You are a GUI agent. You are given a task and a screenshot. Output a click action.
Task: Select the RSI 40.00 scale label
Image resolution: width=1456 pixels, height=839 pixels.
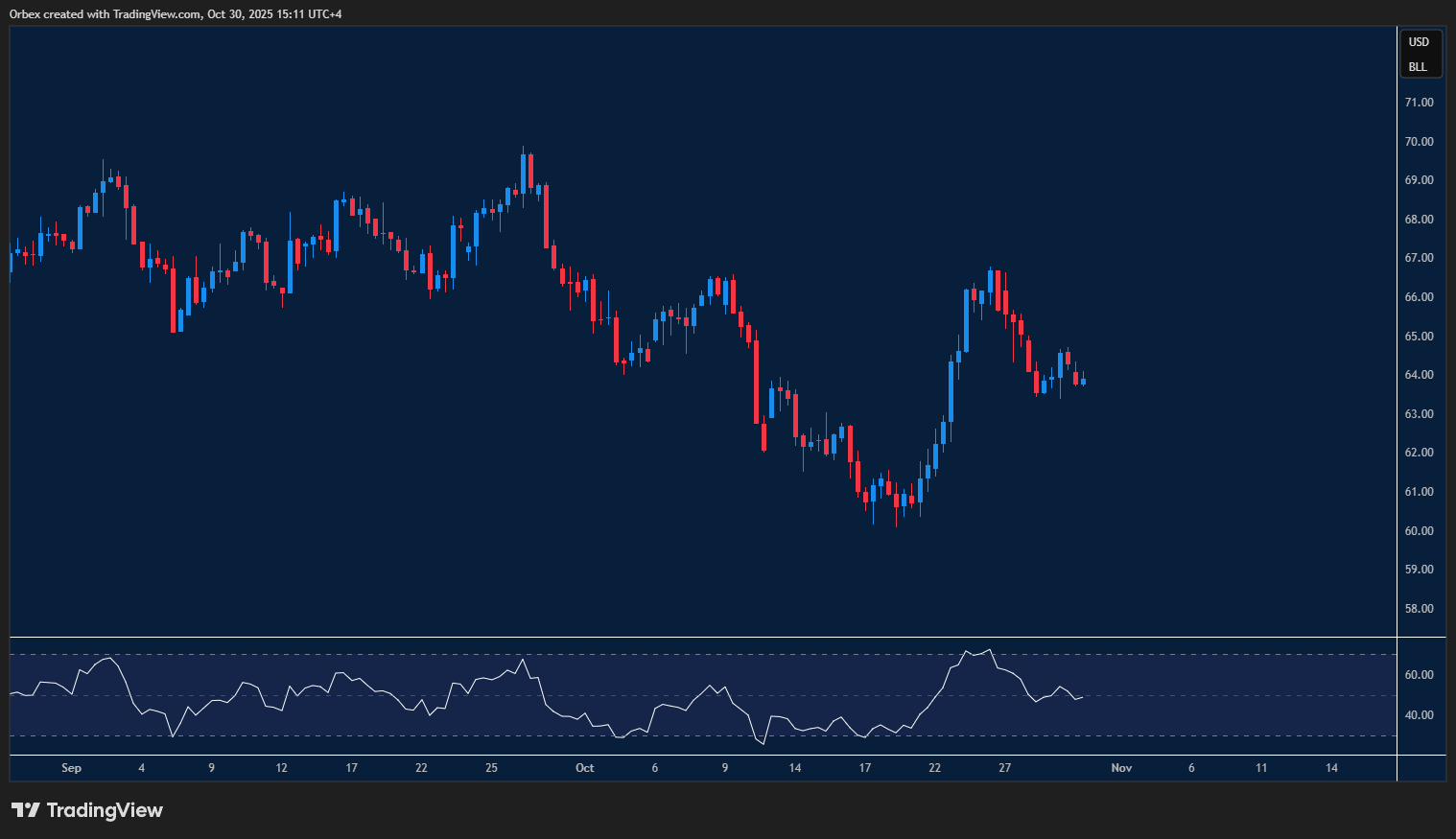(1419, 715)
